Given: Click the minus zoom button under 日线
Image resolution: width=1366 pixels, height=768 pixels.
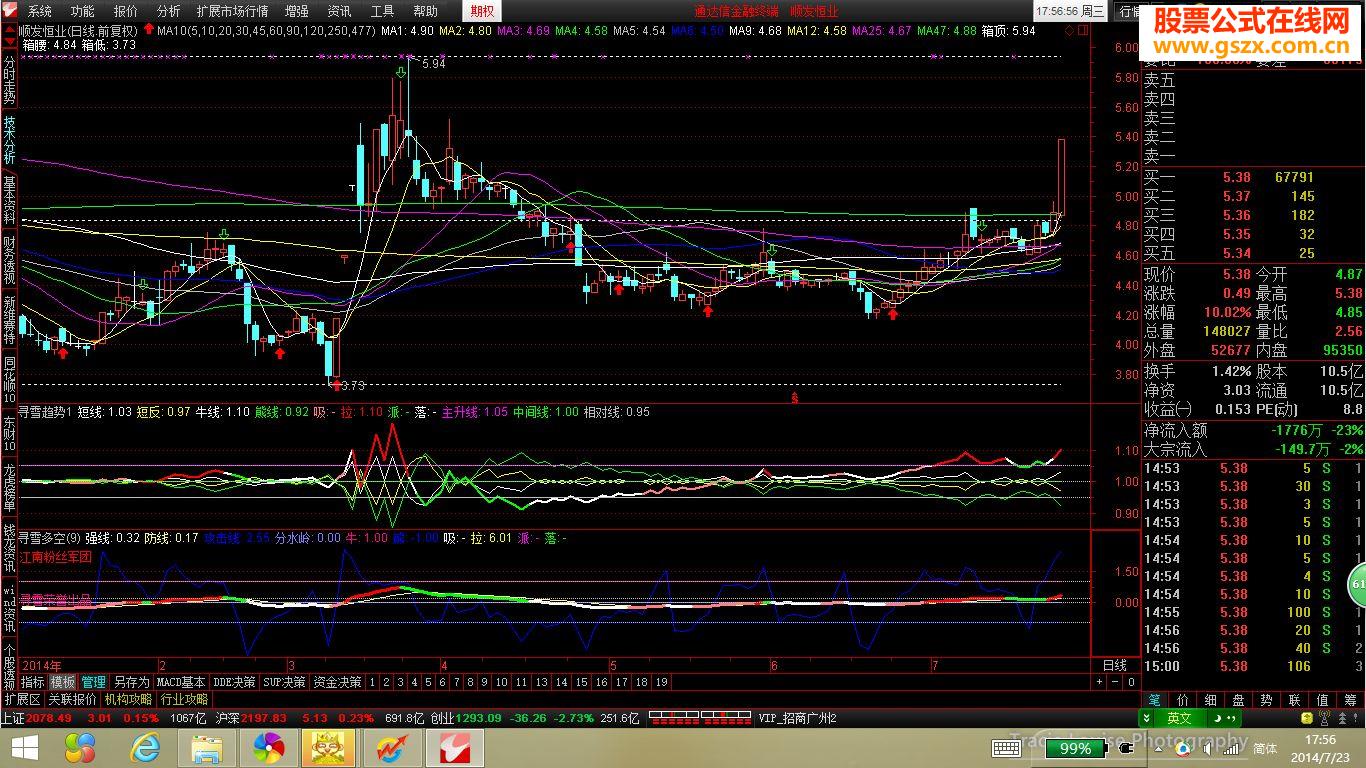Looking at the screenshot, I should click(1115, 682).
